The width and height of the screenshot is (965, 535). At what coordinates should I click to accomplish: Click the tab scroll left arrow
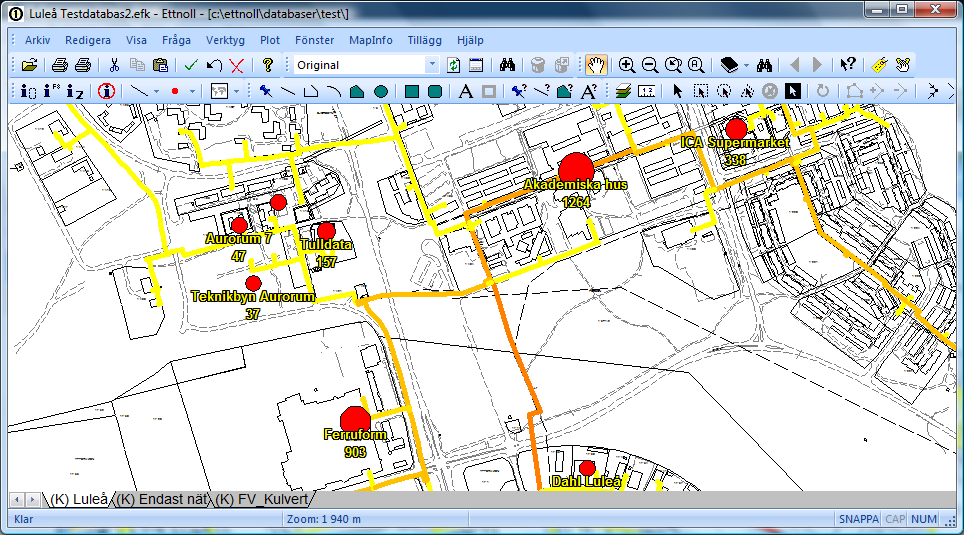pyautogui.click(x=17, y=499)
